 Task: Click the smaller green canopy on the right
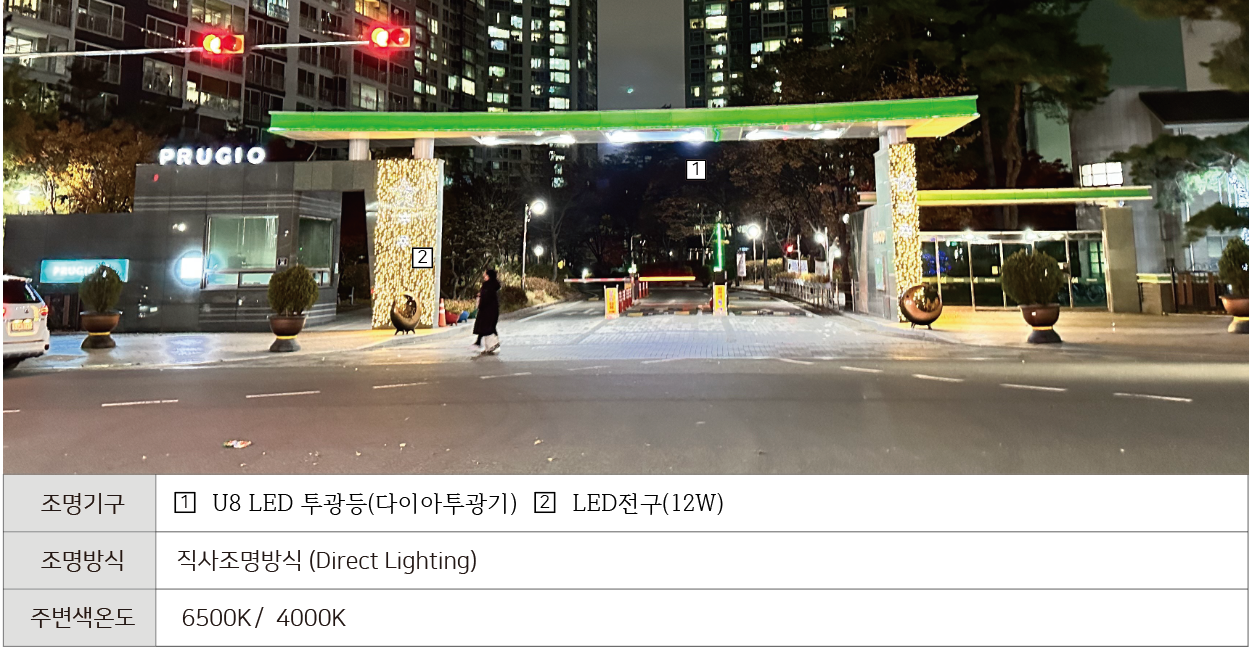point(1032,196)
